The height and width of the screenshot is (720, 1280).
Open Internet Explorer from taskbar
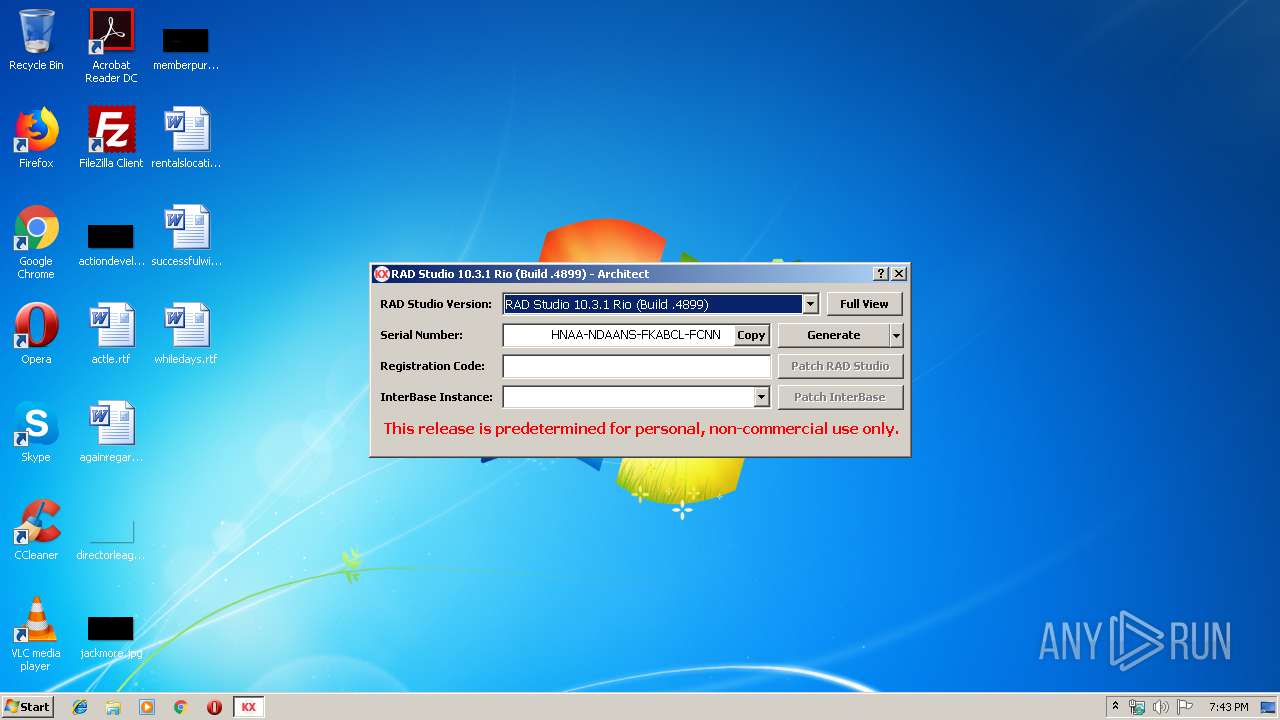point(80,707)
